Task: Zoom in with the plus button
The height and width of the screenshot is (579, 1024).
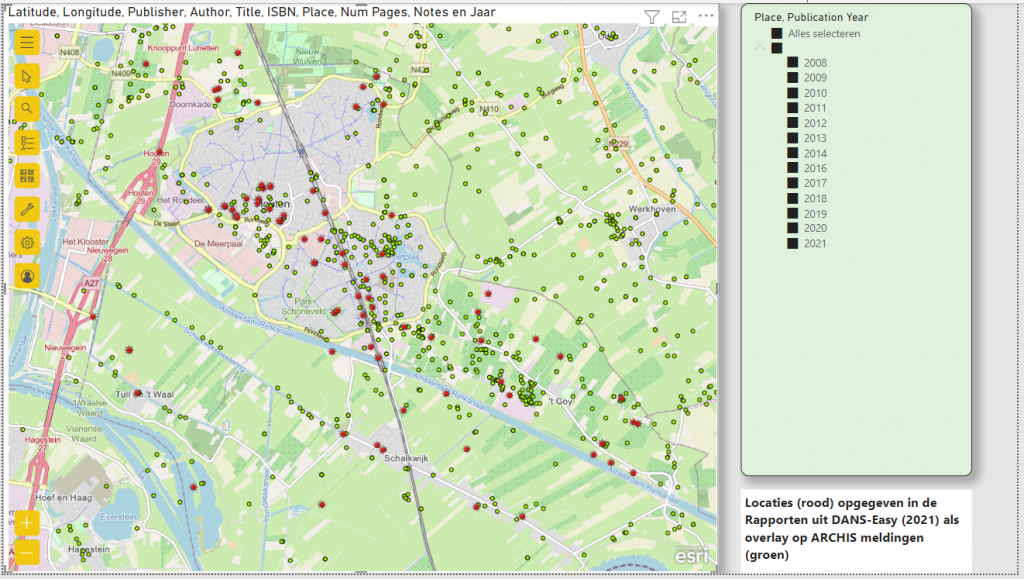Action: (27, 523)
